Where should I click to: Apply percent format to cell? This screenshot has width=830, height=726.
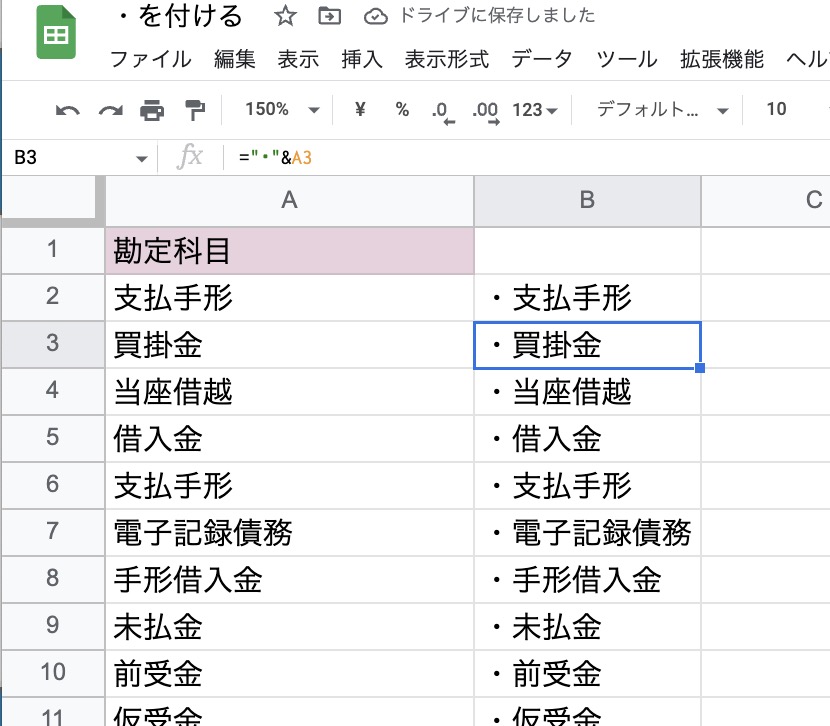tap(402, 110)
